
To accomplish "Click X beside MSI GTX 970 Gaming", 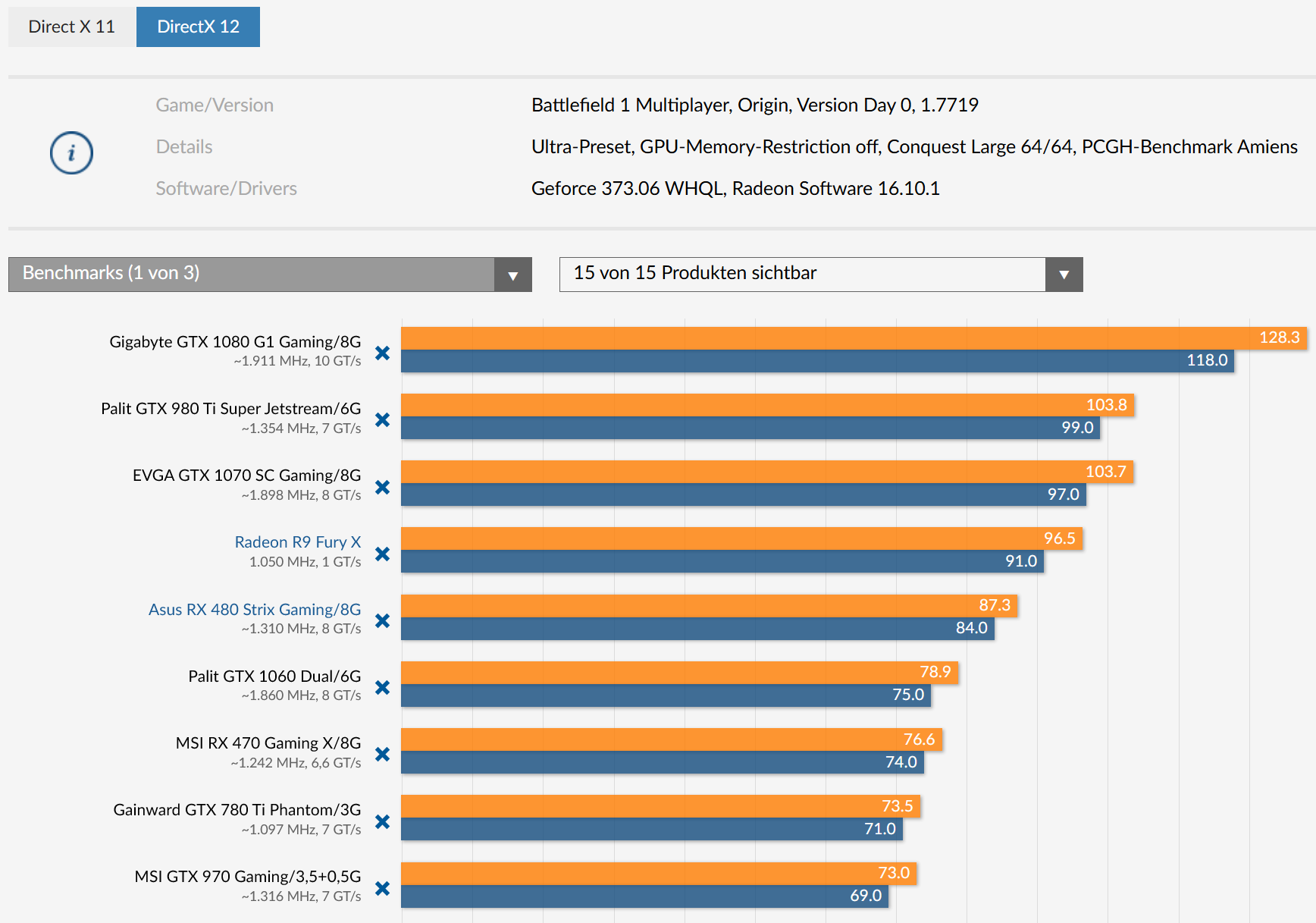I will coord(383,888).
